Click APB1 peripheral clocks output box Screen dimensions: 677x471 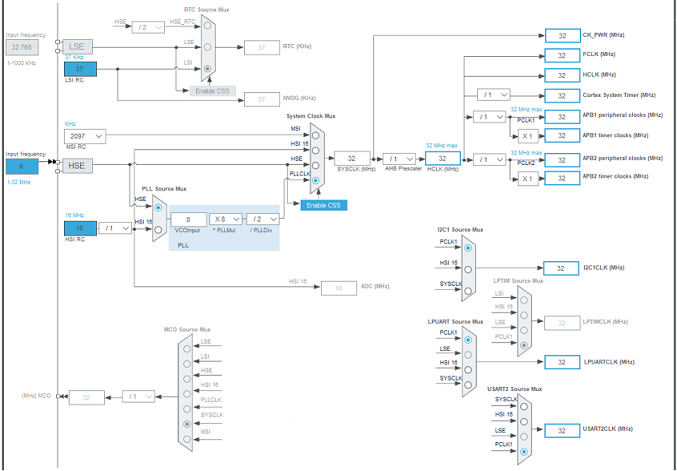pos(562,117)
